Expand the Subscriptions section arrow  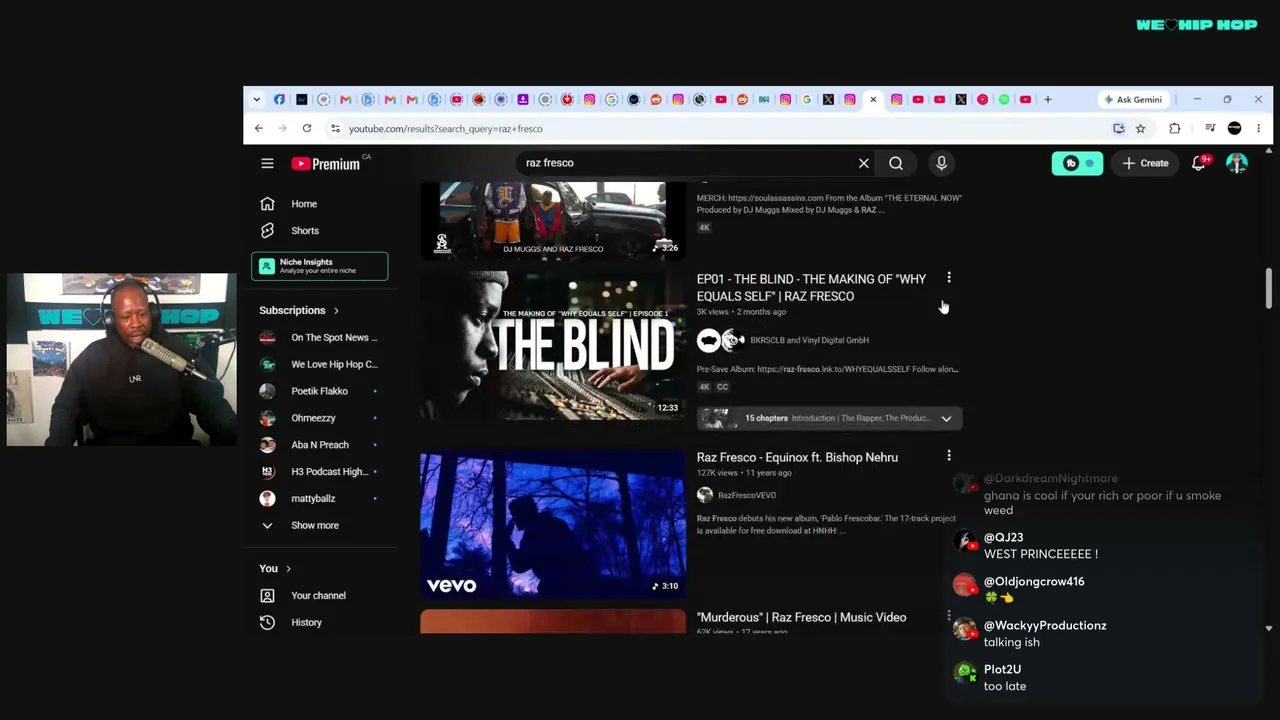click(x=336, y=311)
